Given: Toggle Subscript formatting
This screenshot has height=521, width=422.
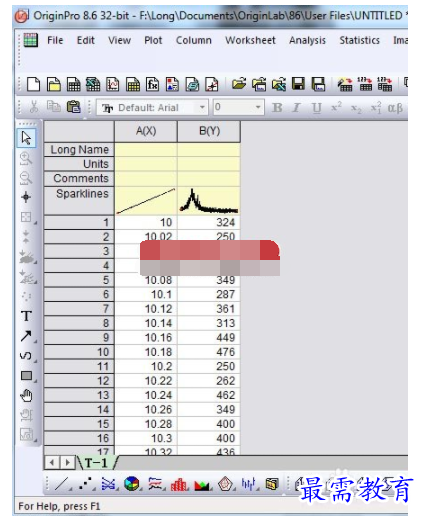Looking at the screenshot, I should (x=356, y=108).
